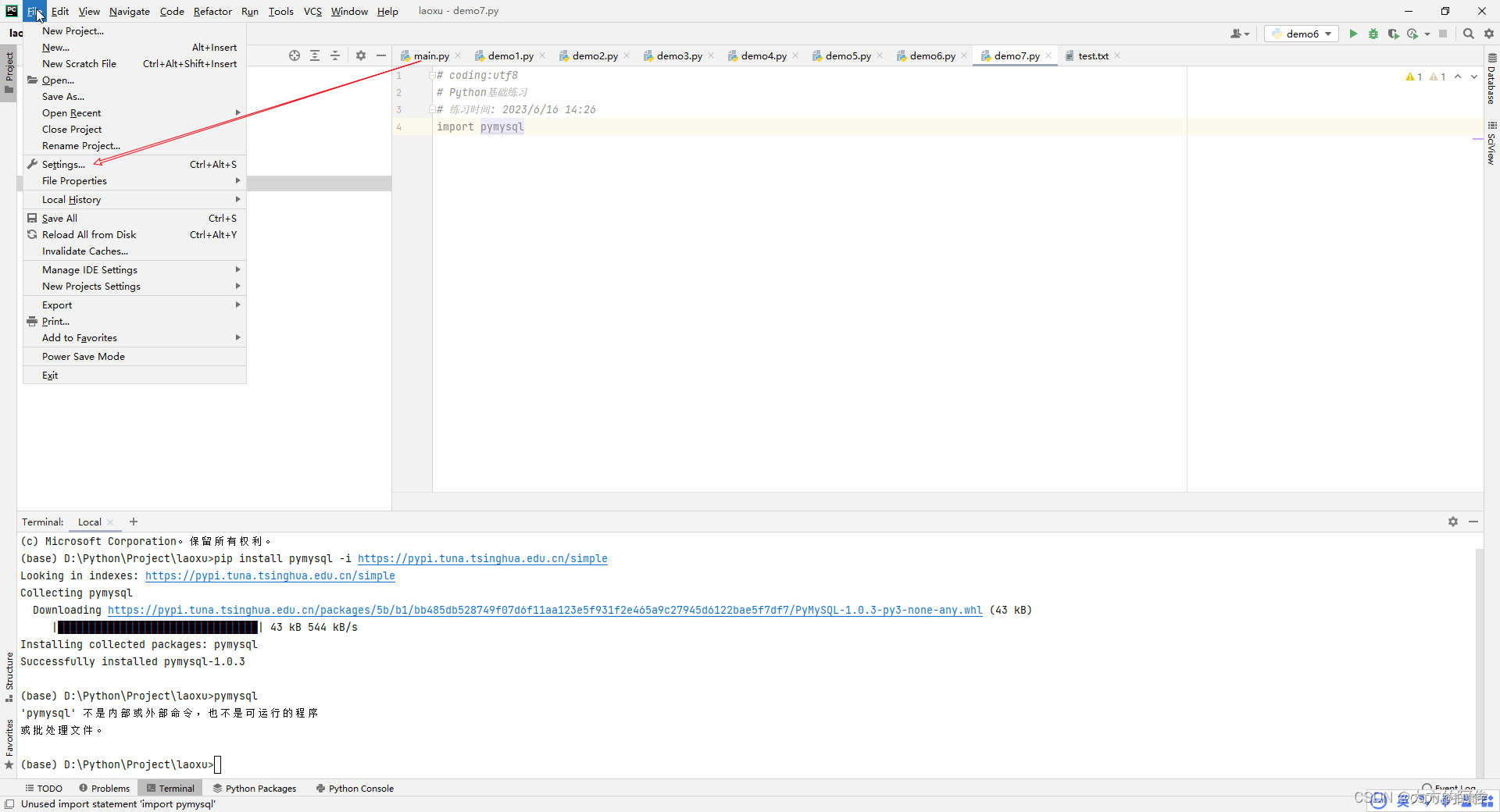Screen dimensions: 1500x812
Task: Open the Terminal panel settings gear
Action: pyautogui.click(x=1453, y=522)
